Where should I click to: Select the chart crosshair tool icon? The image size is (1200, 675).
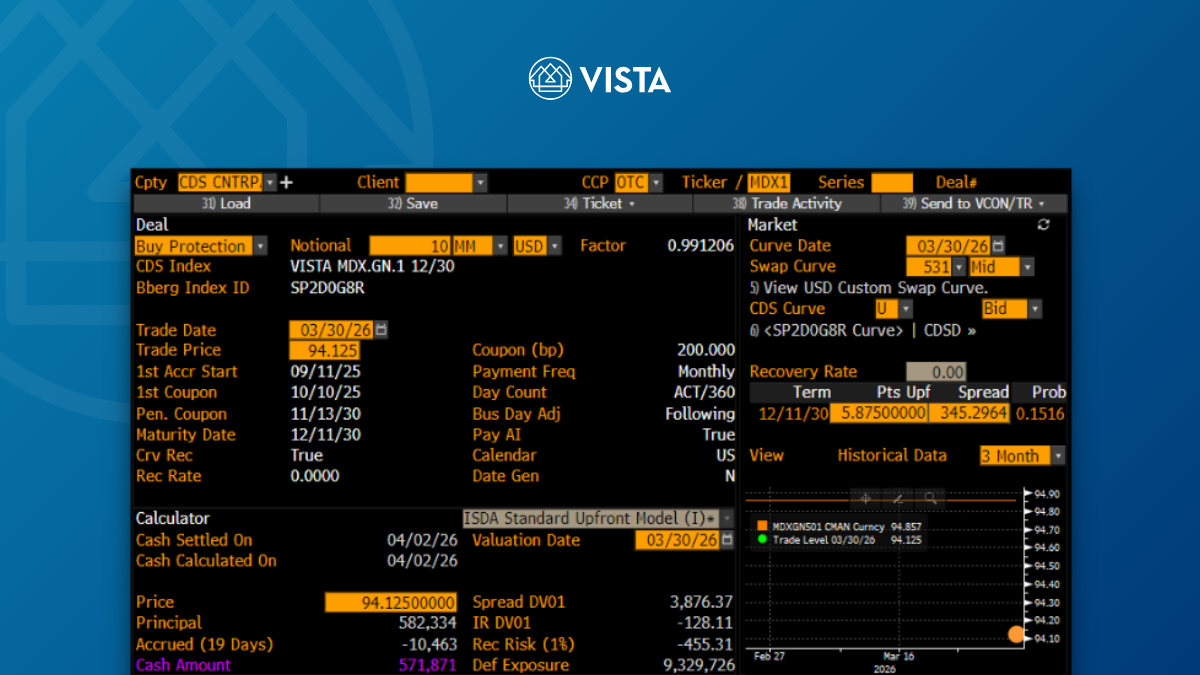pyautogui.click(x=865, y=497)
